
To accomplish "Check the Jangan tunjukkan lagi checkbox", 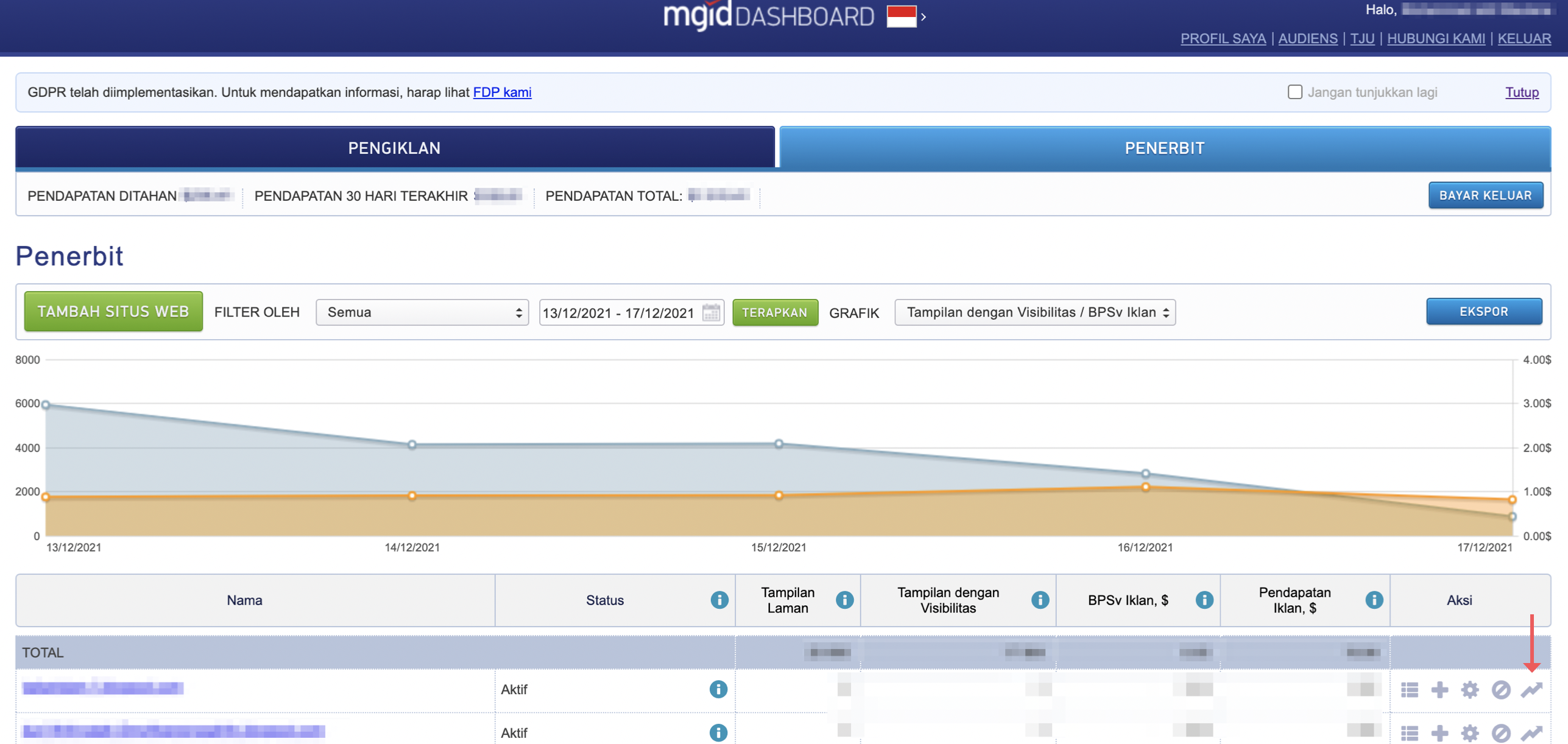I will click(1294, 92).
